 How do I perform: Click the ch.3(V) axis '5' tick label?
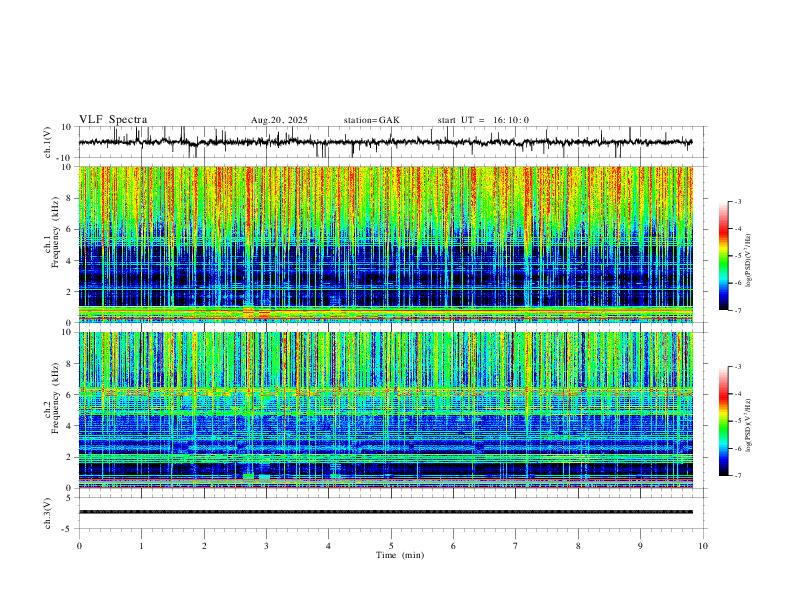click(x=70, y=497)
